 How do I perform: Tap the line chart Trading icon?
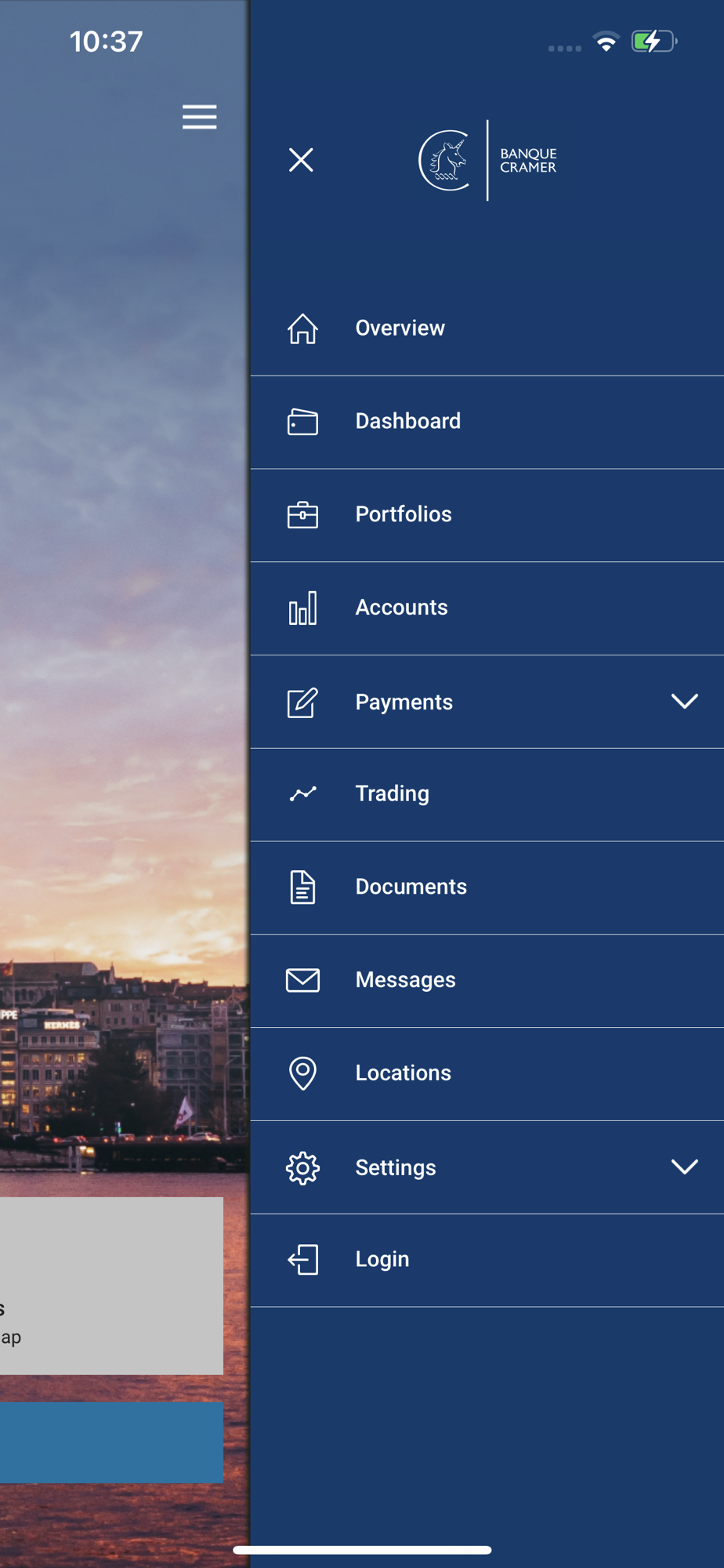point(302,794)
